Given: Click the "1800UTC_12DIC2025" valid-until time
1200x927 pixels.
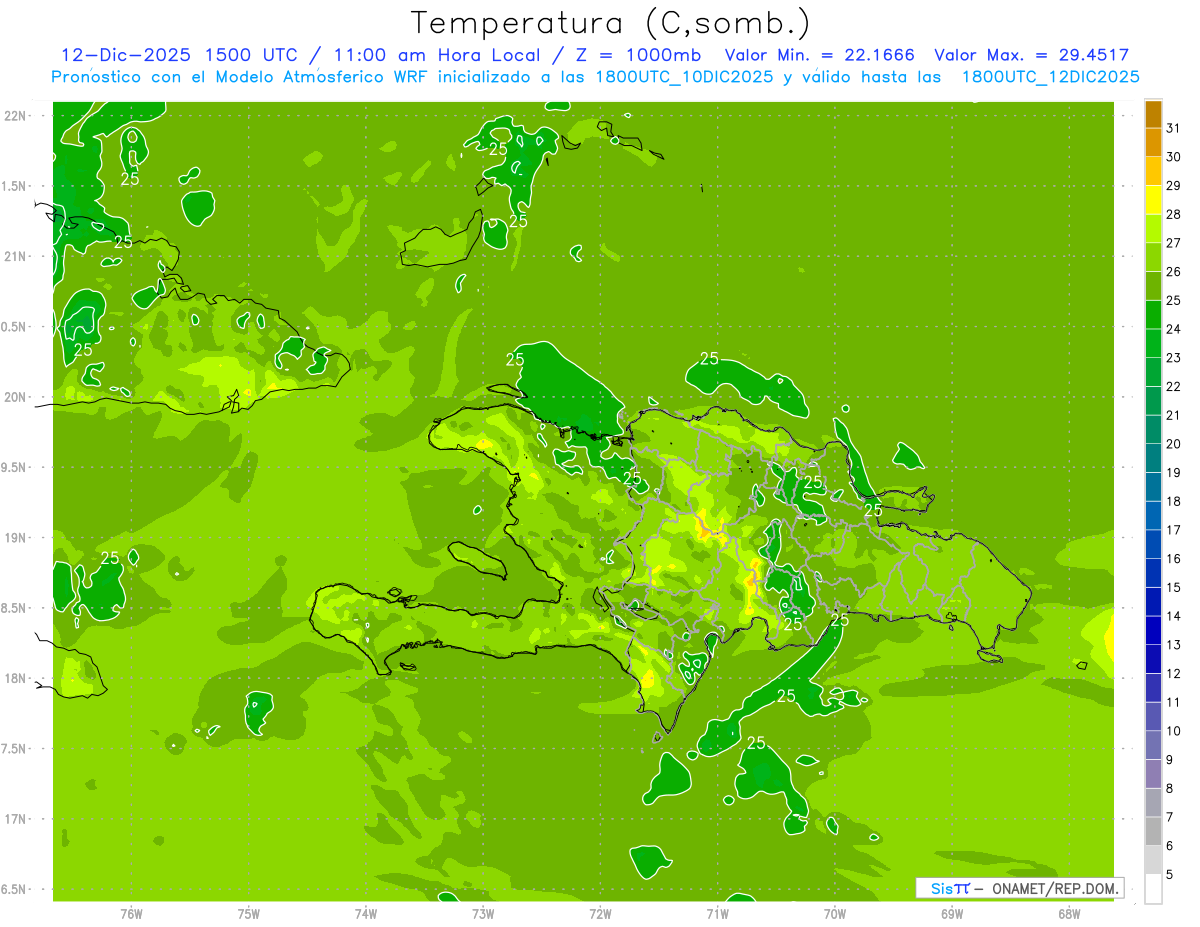Looking at the screenshot, I should tap(1050, 77).
